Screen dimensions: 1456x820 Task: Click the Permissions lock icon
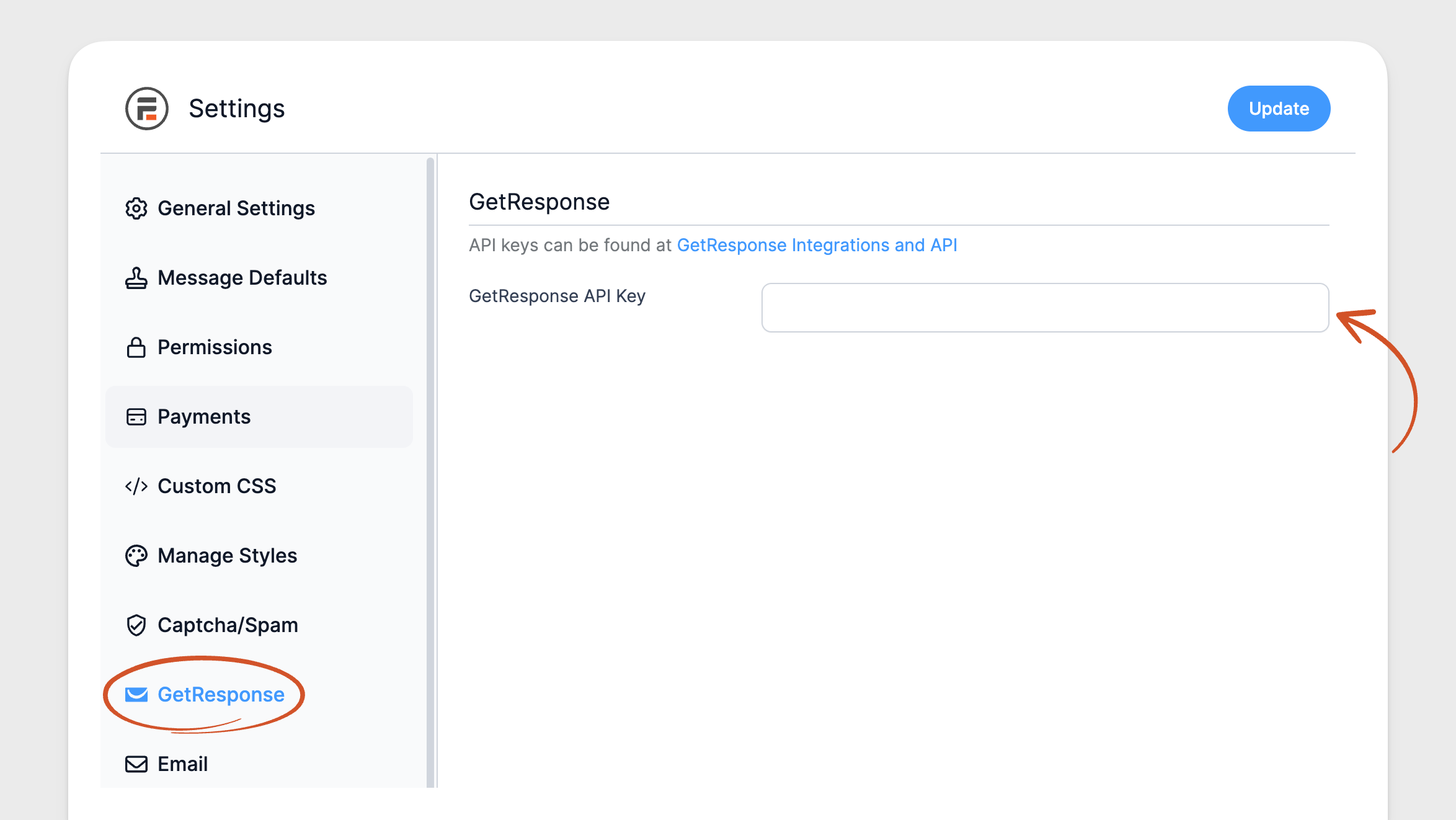(136, 347)
